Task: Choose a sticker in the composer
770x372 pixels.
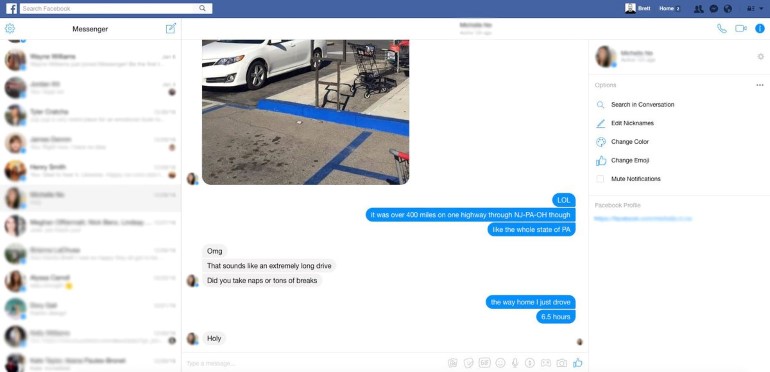Action: [468, 363]
